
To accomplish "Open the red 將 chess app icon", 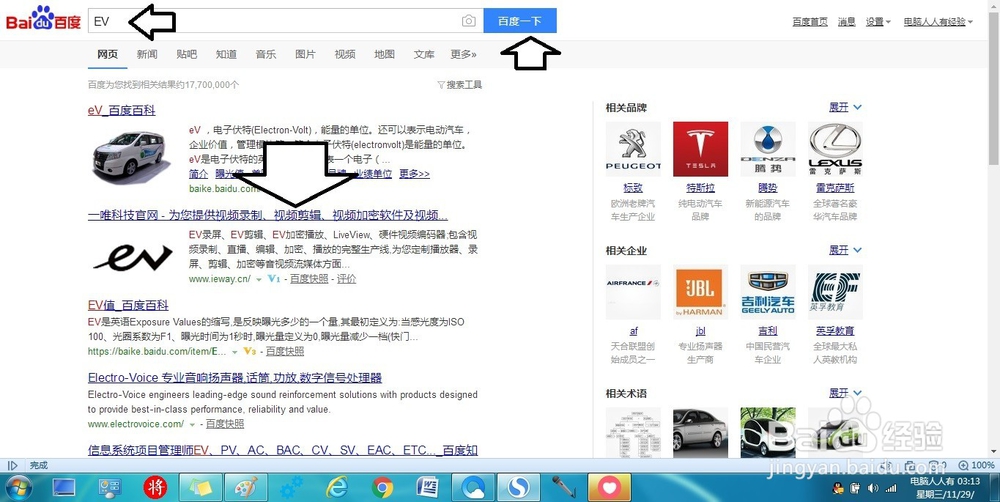I will click(x=154, y=488).
